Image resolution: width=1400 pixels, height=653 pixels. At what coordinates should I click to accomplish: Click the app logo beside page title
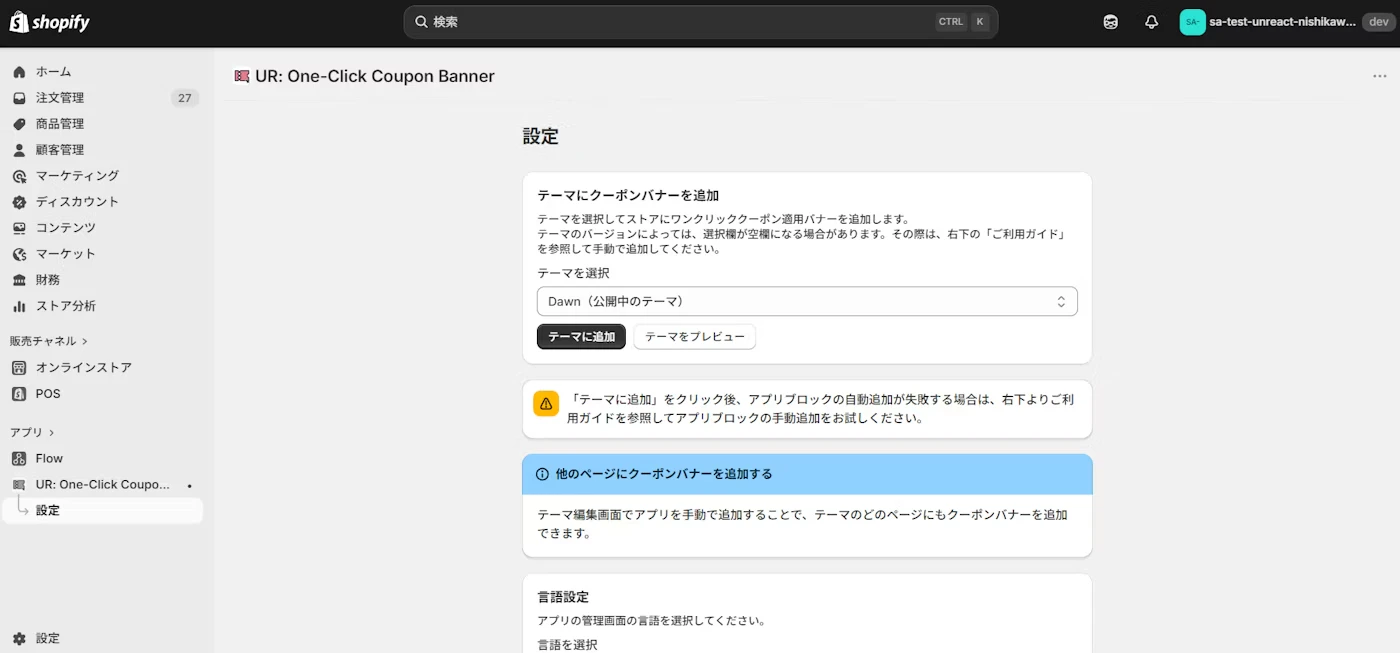[x=241, y=76]
